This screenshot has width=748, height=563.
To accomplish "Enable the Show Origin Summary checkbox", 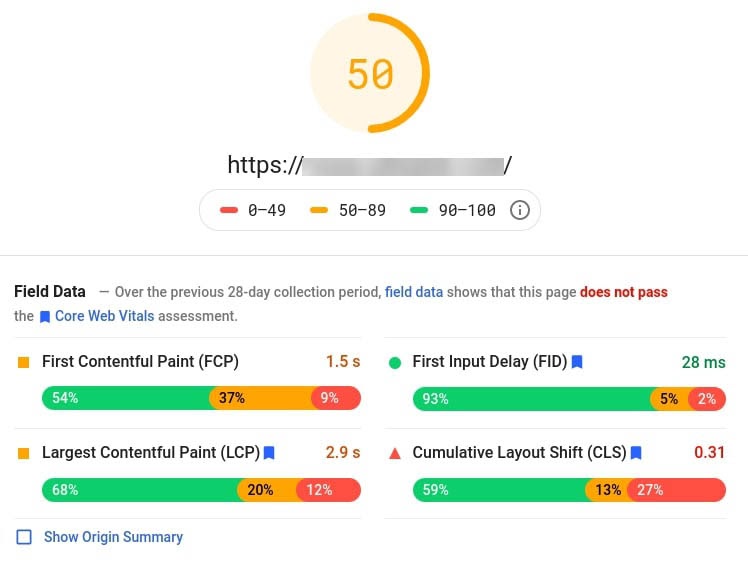I will click(x=24, y=537).
